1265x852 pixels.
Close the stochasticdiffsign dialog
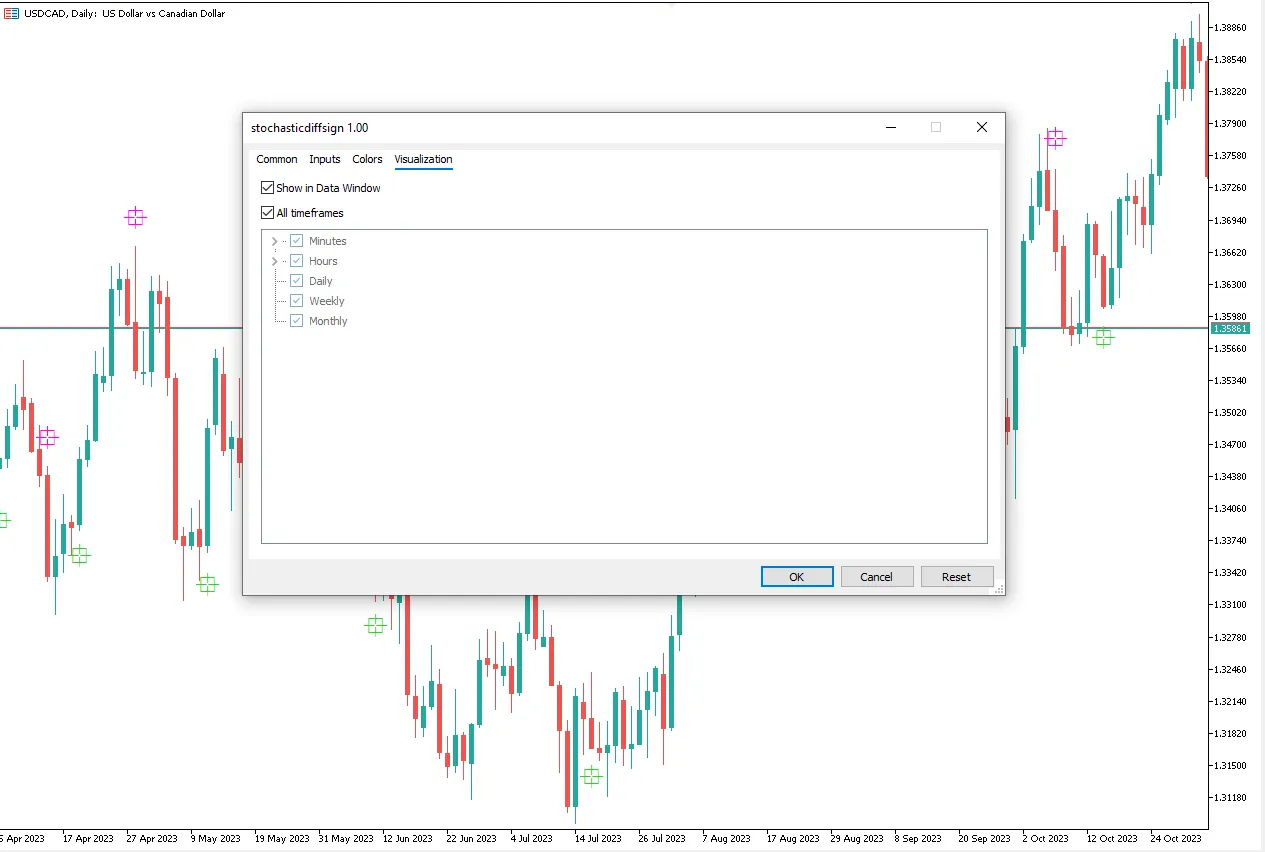point(982,127)
